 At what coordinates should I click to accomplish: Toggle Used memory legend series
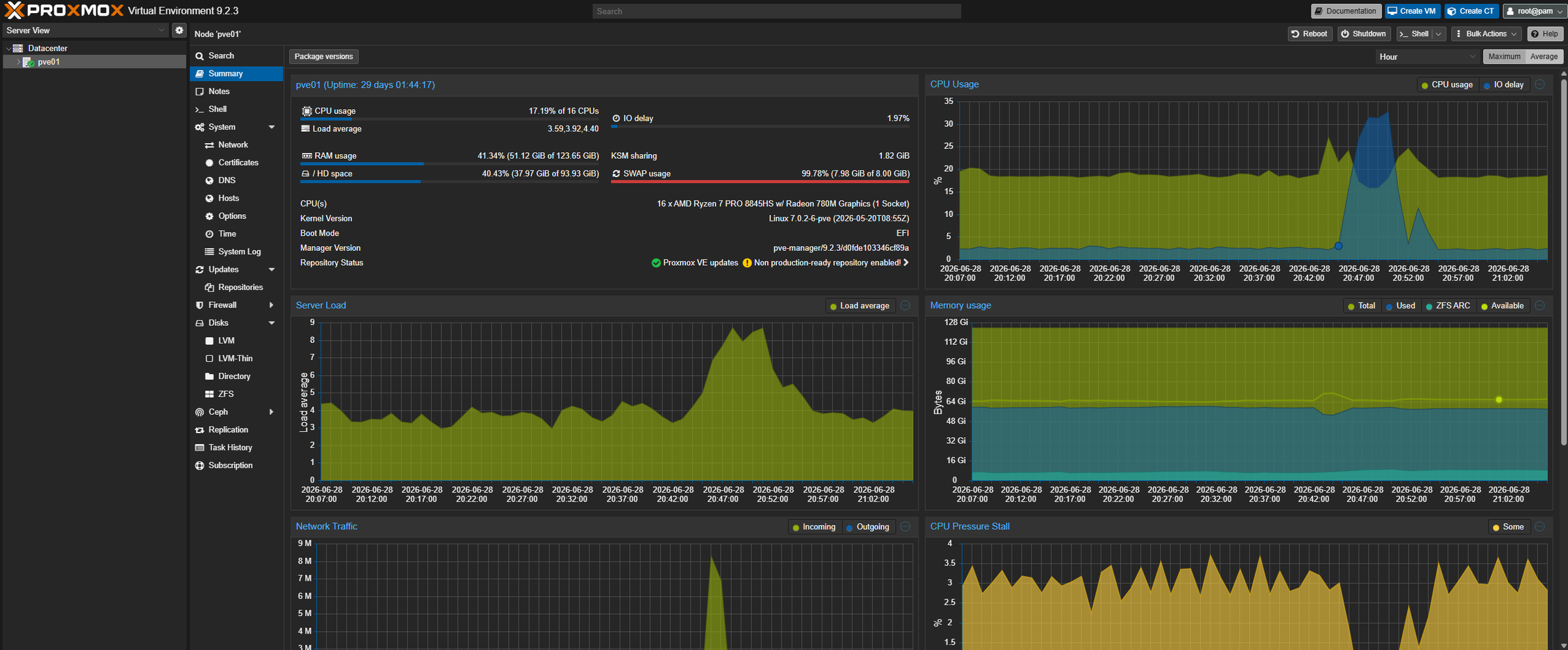(1400, 306)
